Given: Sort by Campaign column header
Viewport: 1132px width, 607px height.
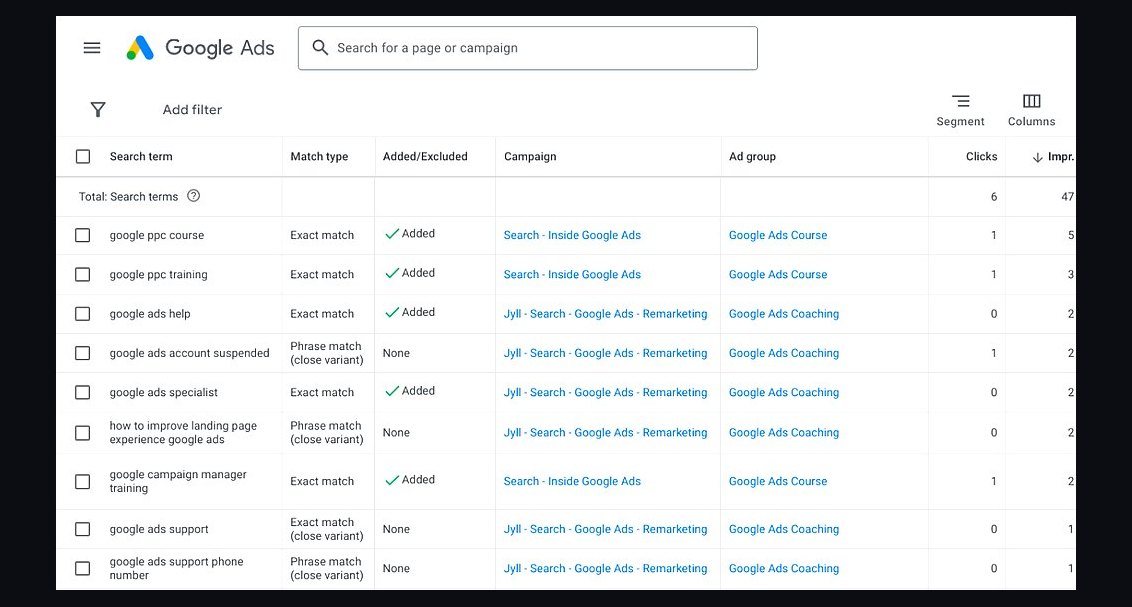Looking at the screenshot, I should click(530, 157).
